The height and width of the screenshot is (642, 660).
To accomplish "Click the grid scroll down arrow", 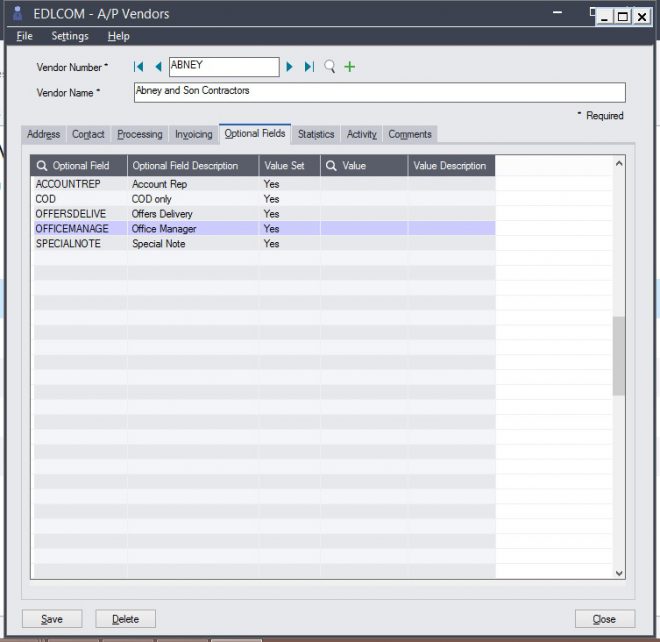I will point(619,573).
